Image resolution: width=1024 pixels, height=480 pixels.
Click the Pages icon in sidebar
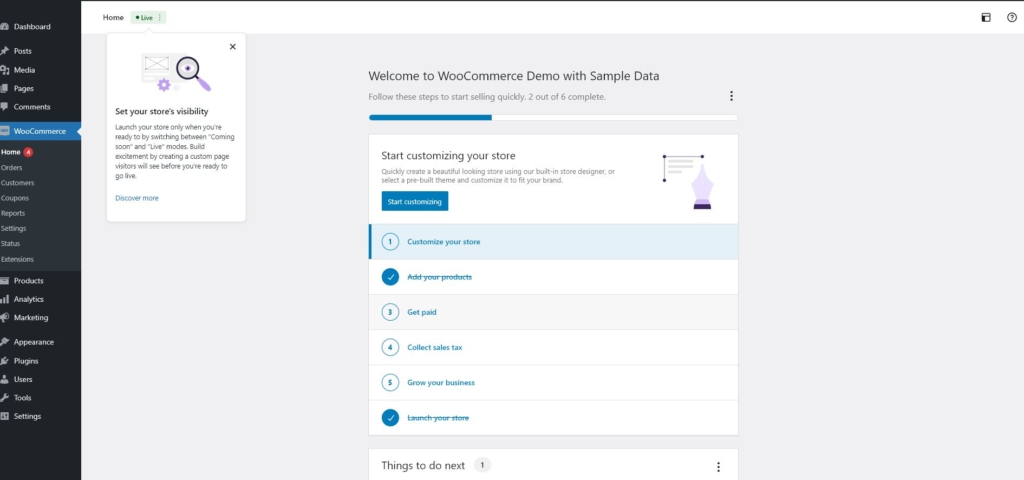(4, 88)
